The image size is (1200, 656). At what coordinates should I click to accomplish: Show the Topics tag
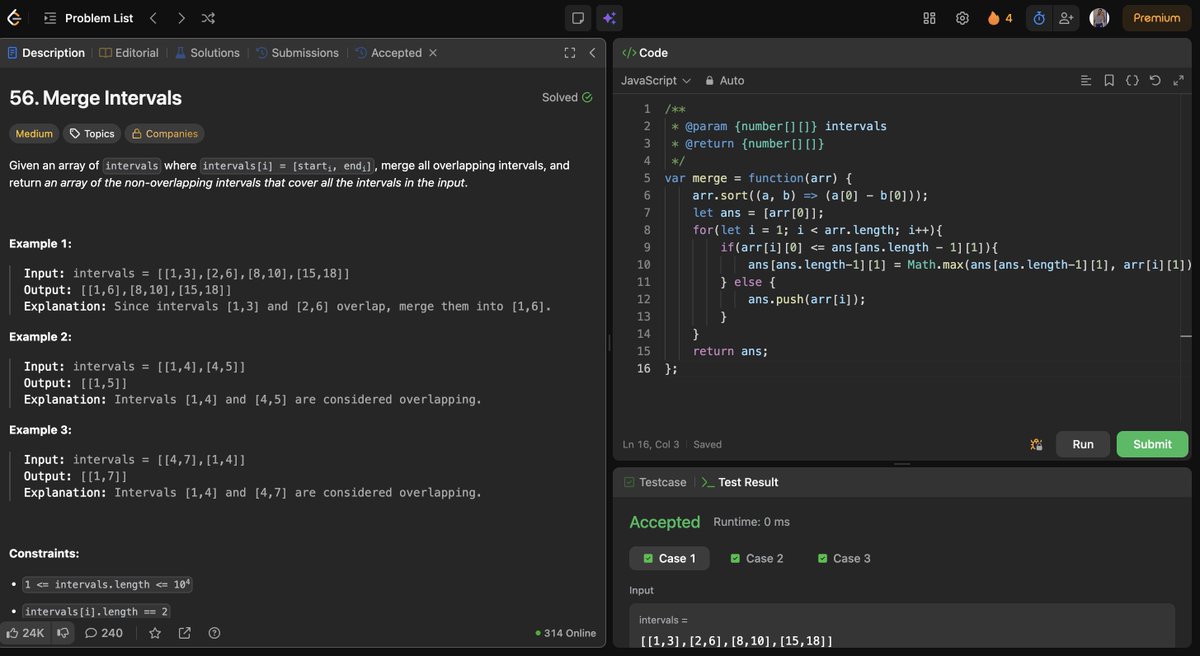coord(92,133)
